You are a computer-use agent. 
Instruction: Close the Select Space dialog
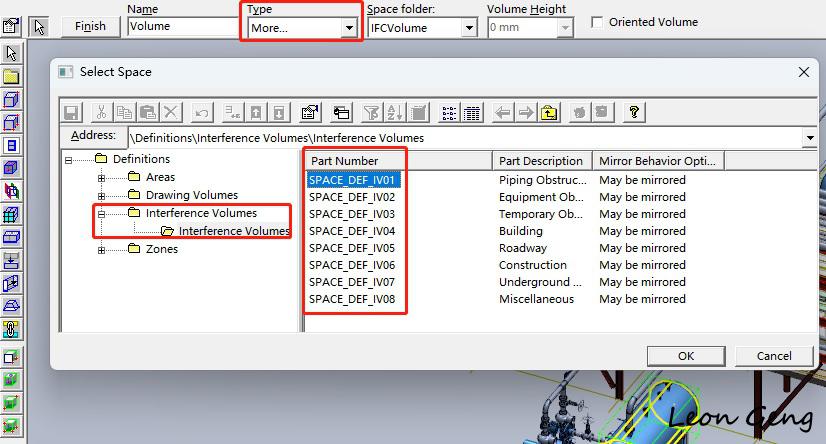click(803, 72)
